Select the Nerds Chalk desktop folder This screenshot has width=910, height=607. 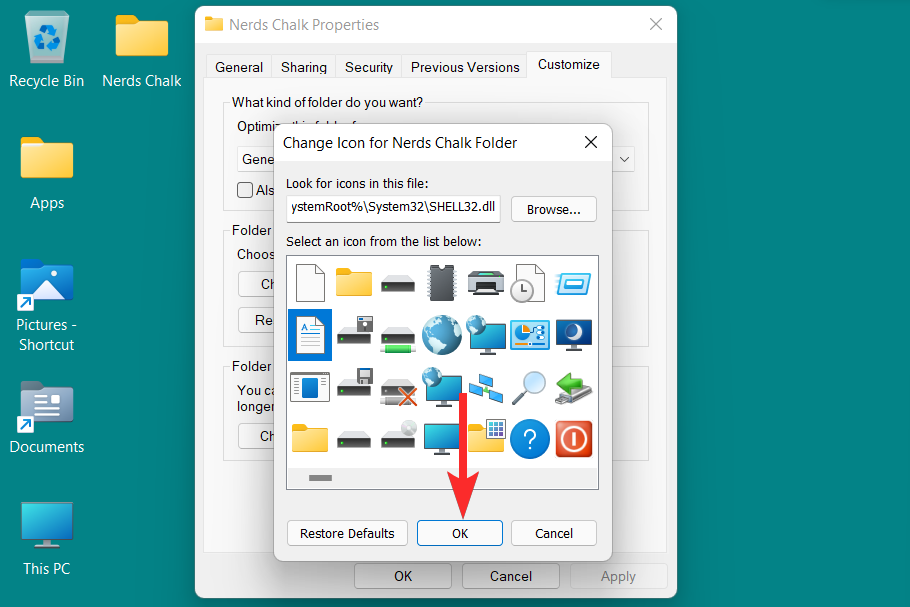pyautogui.click(x=142, y=51)
